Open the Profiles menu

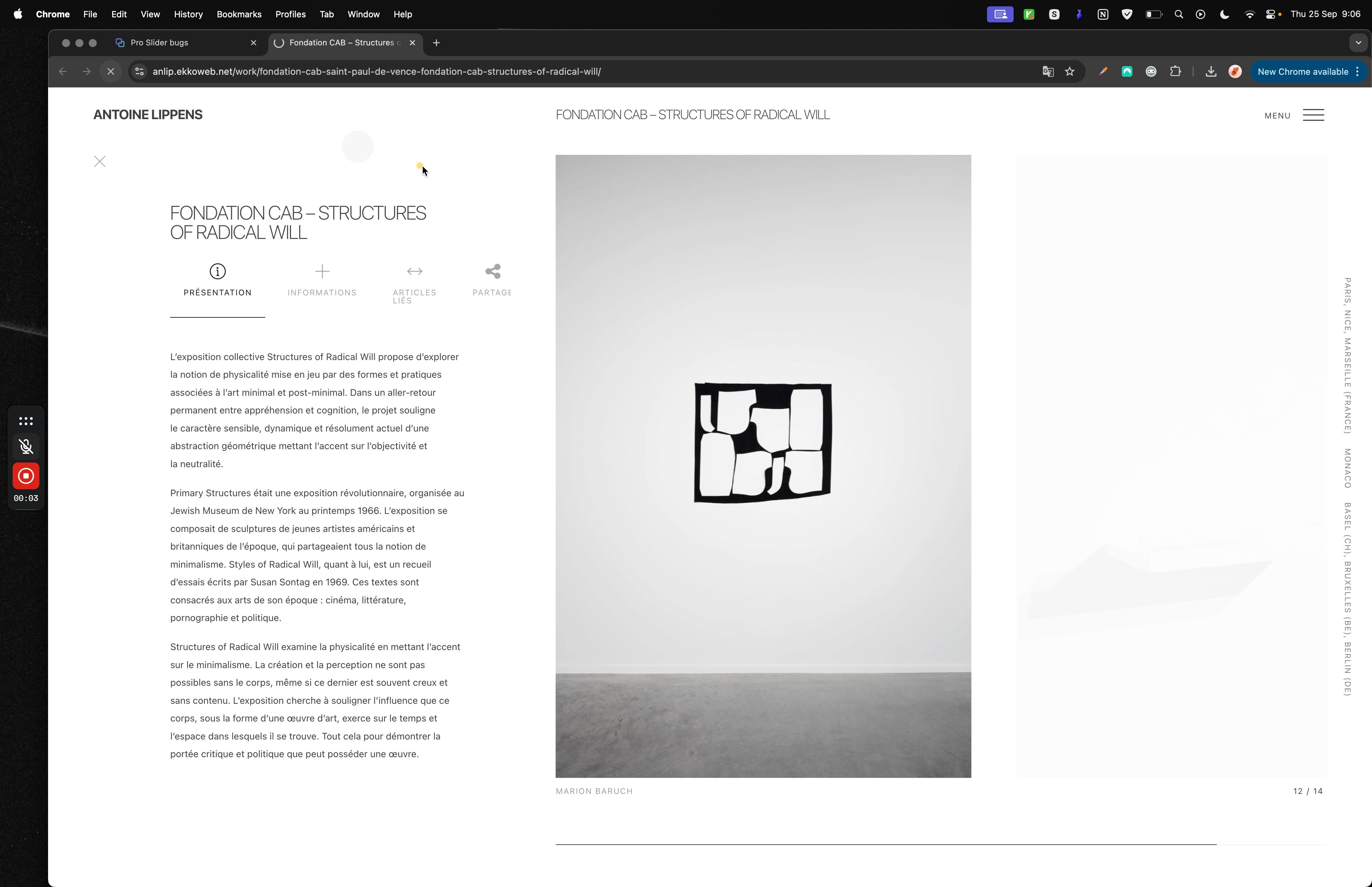click(x=290, y=14)
